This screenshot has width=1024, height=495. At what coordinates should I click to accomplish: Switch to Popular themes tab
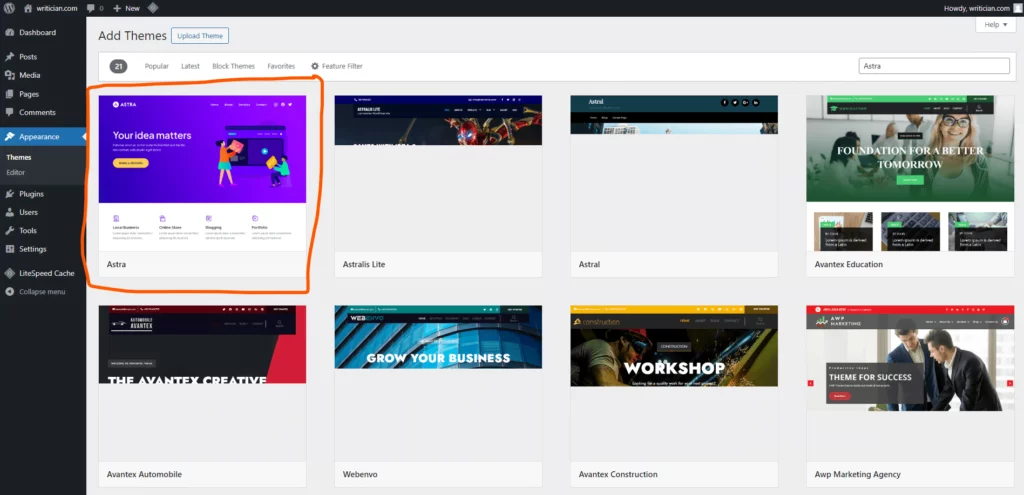[157, 66]
